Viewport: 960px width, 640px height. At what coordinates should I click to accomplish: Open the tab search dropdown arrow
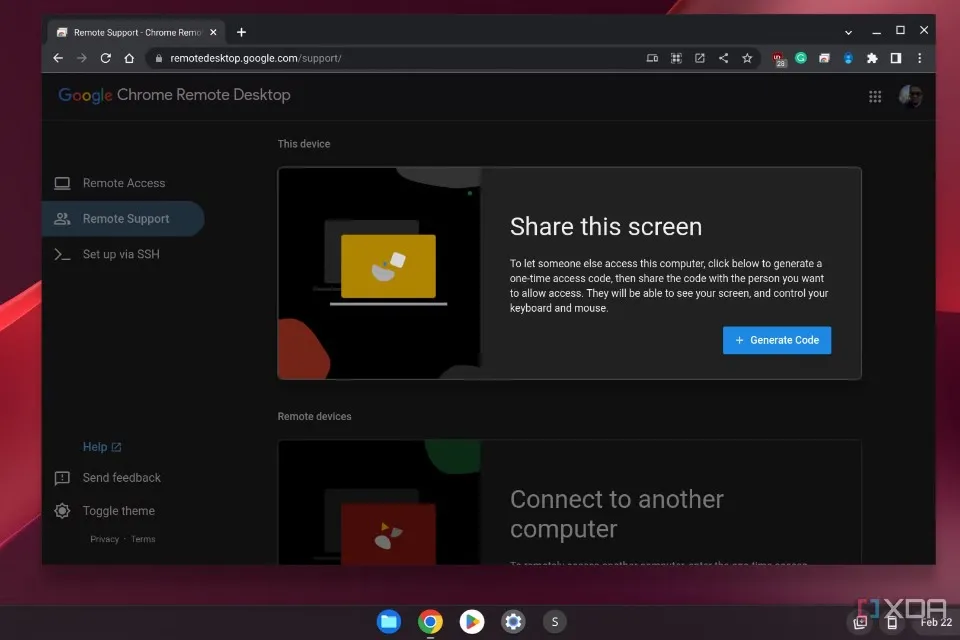point(847,30)
